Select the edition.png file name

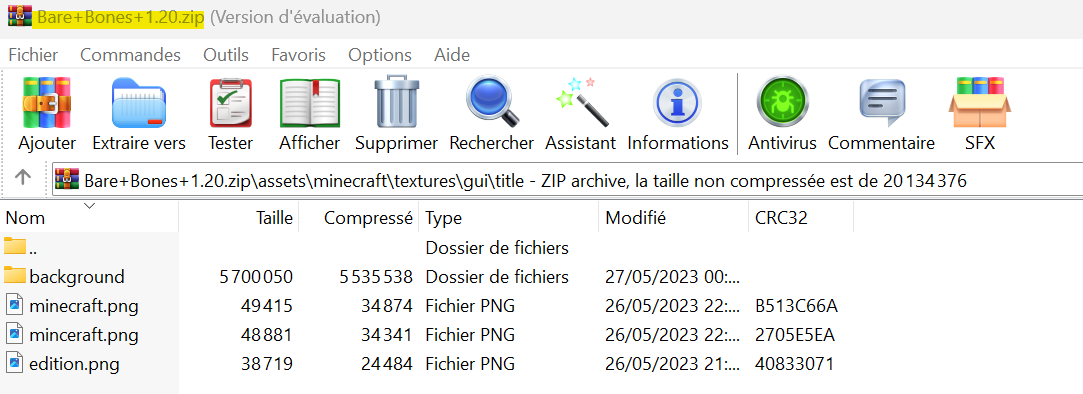coord(75,364)
